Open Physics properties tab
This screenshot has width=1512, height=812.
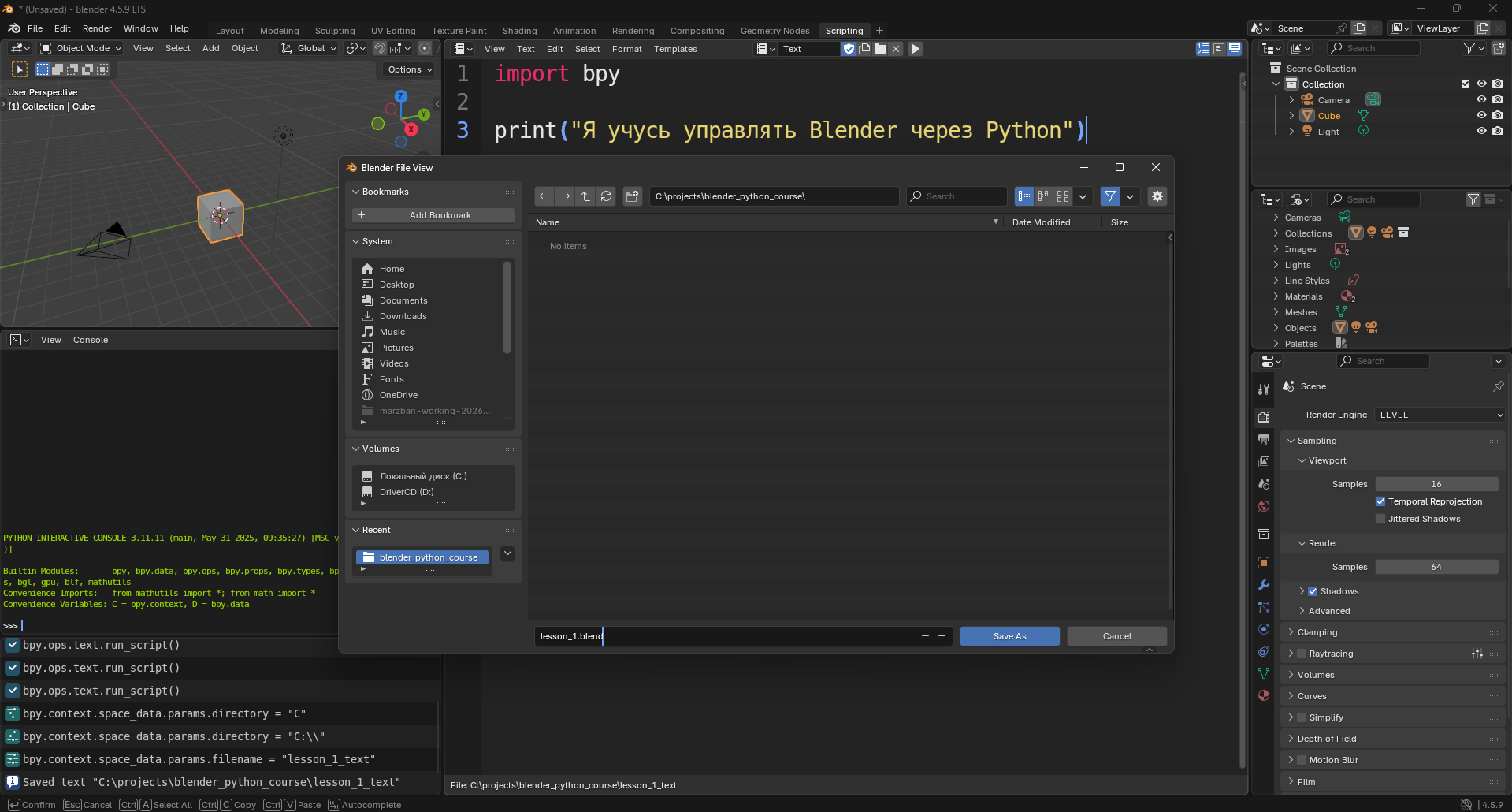1264,629
